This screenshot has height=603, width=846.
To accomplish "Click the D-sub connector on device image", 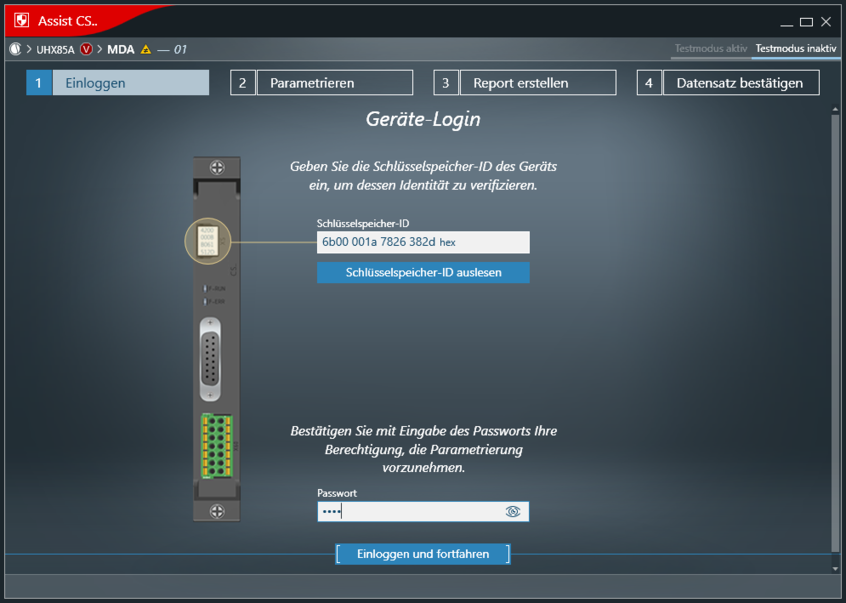I will [x=212, y=358].
